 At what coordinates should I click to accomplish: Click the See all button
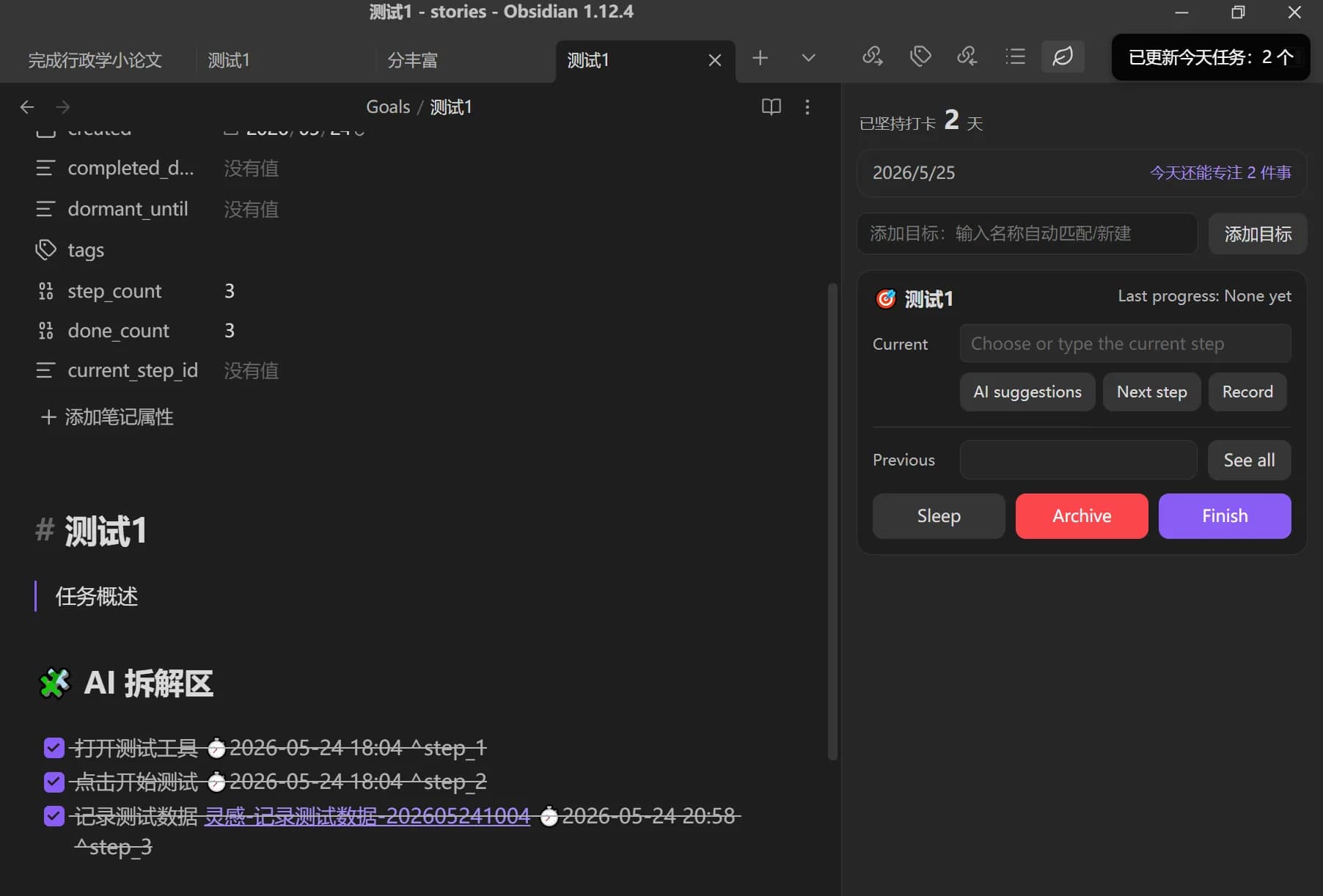[1249, 460]
